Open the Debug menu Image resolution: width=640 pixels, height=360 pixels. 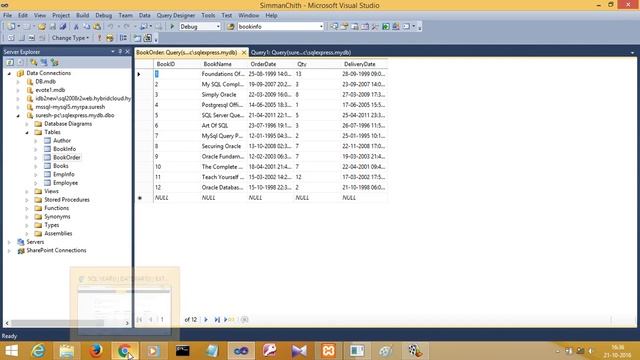click(x=104, y=16)
